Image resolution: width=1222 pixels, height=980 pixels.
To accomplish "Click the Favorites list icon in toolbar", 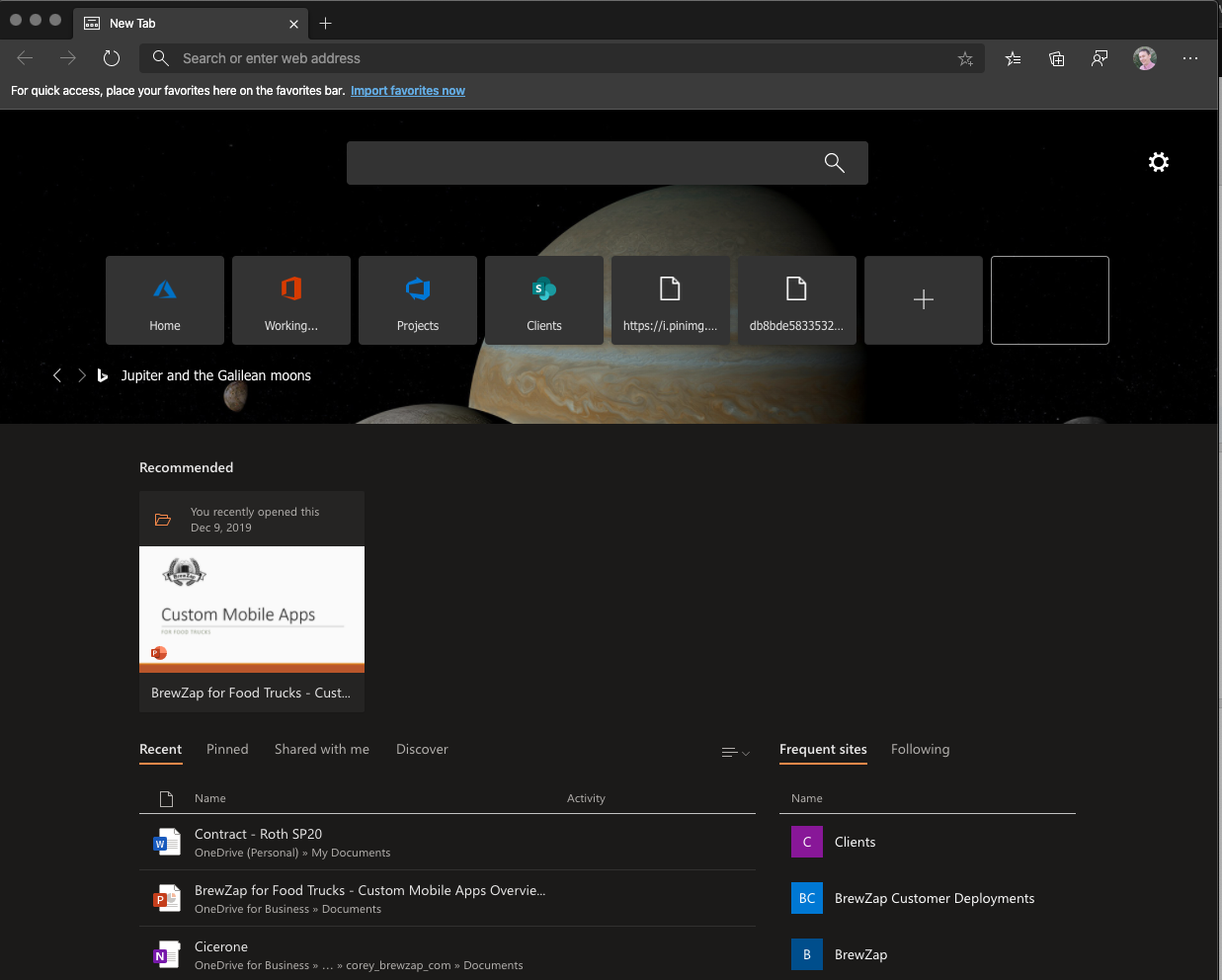I will pyautogui.click(x=1013, y=59).
